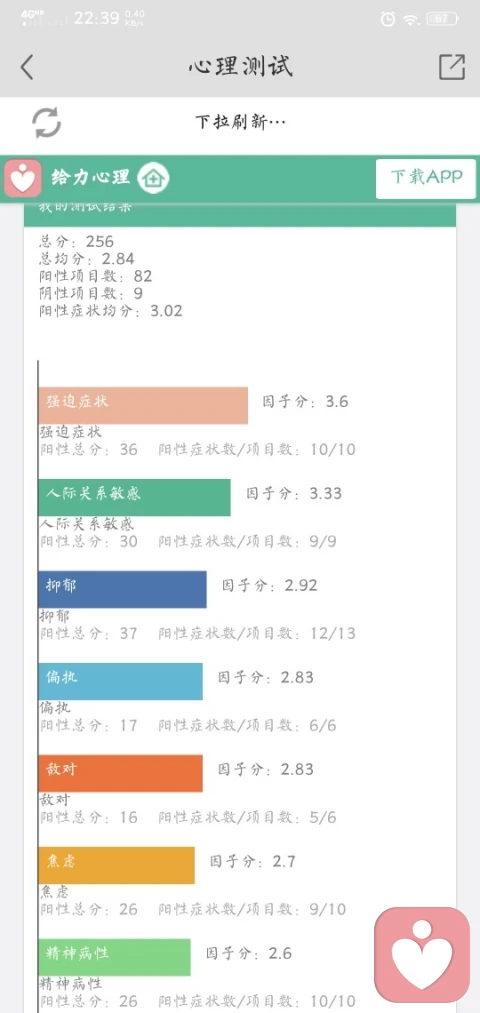Tap the back arrow icon

(26, 67)
